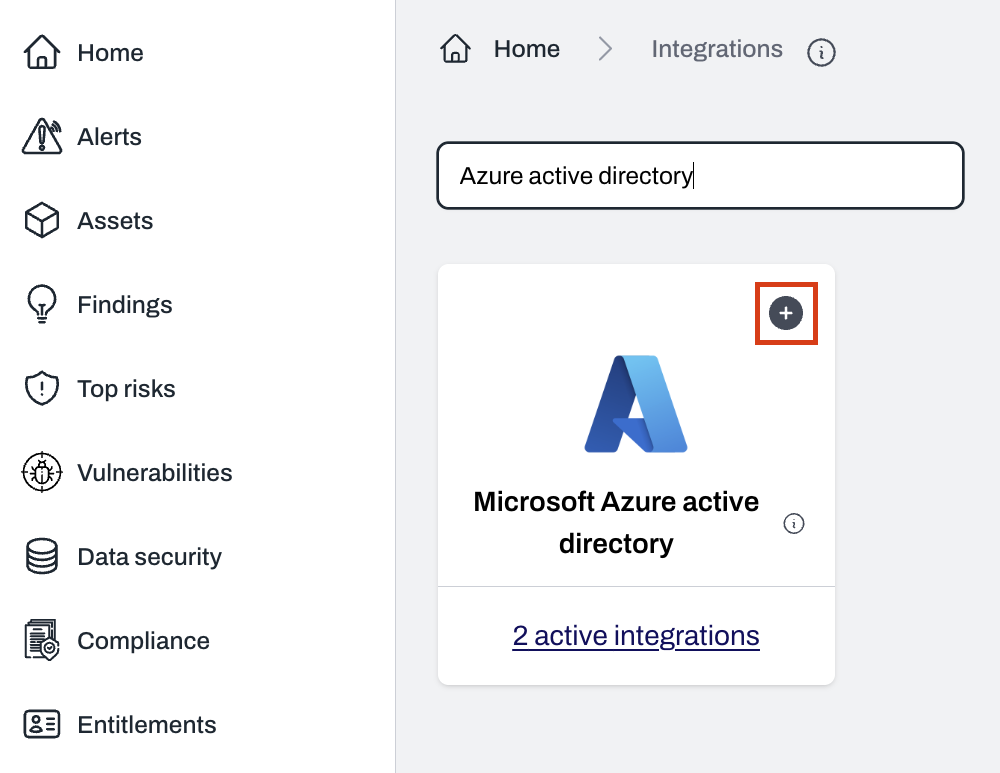Click into the integrations search field
This screenshot has height=773, width=1000.
click(x=700, y=176)
